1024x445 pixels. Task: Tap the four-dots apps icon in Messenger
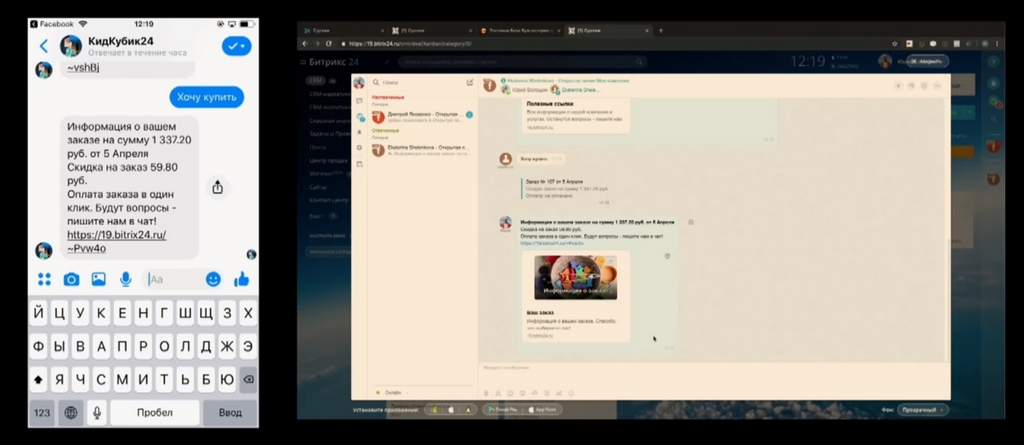tap(44, 280)
